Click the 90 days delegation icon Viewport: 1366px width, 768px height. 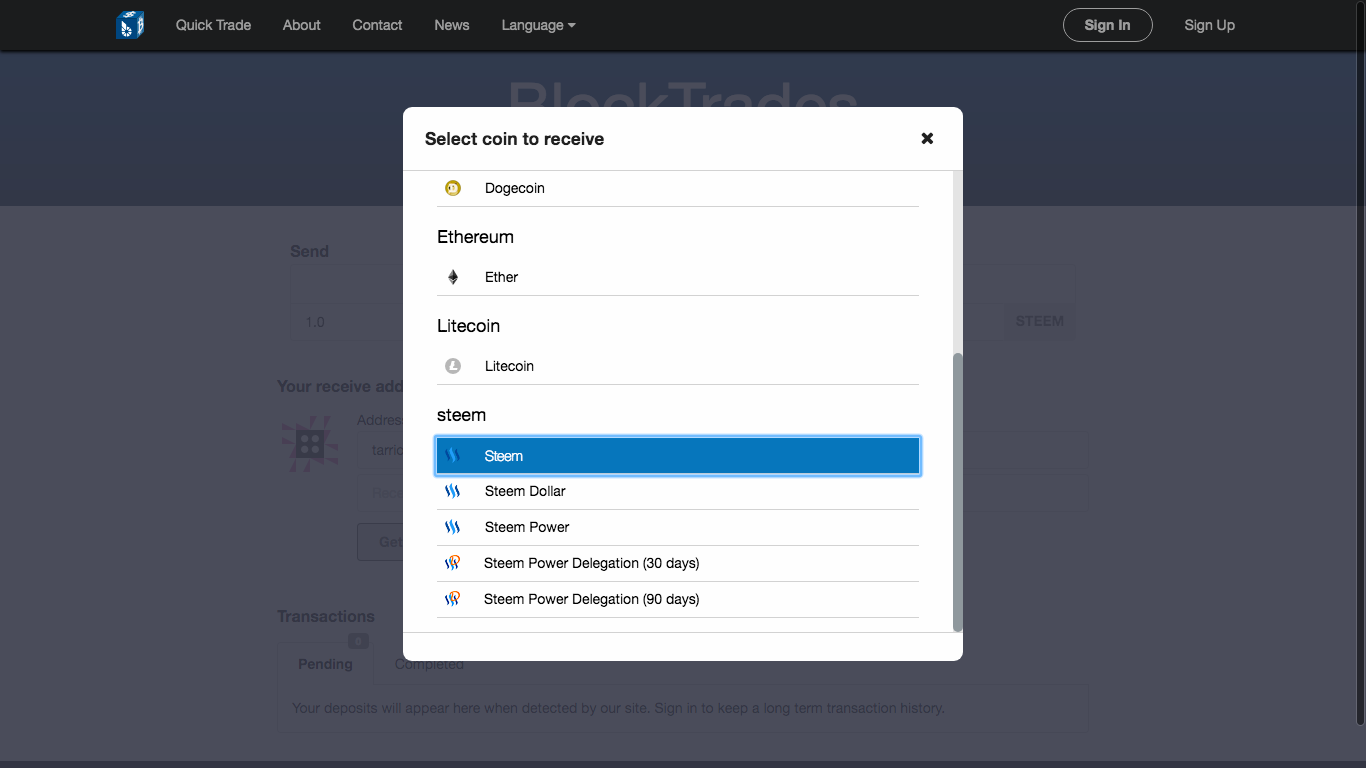[452, 599]
